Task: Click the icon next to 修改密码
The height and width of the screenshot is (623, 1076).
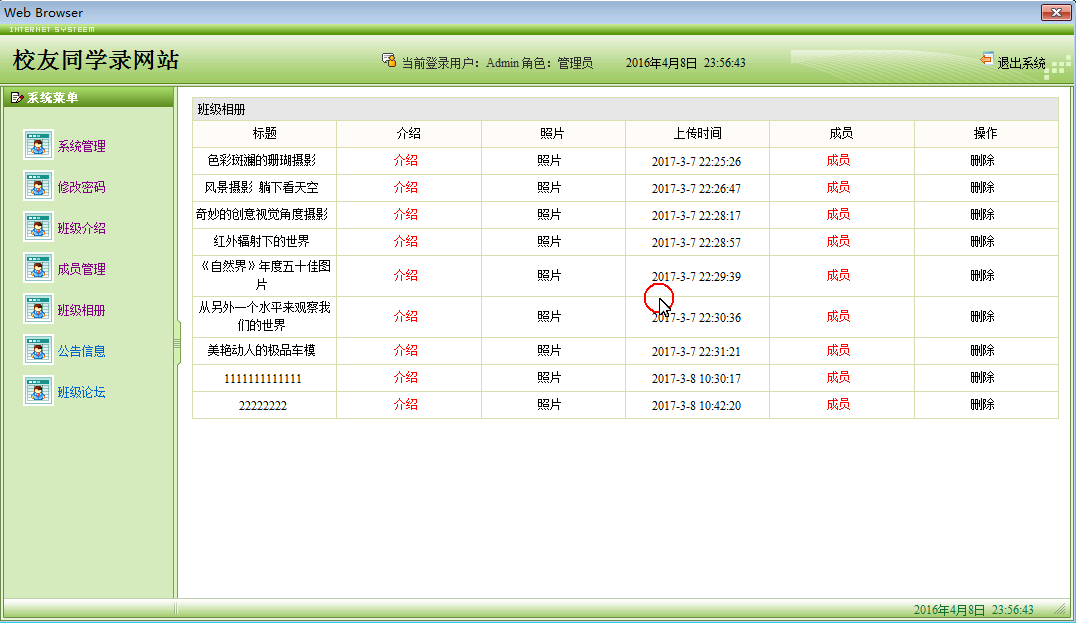Action: tap(38, 186)
